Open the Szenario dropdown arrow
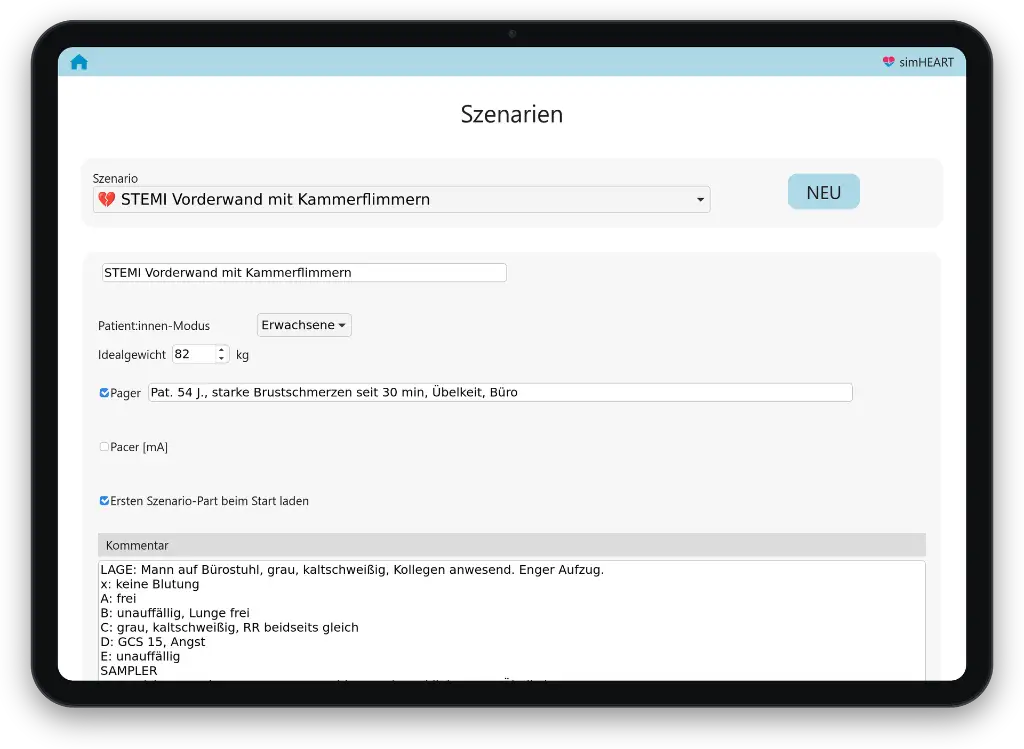The width and height of the screenshot is (1024, 749). (700, 200)
